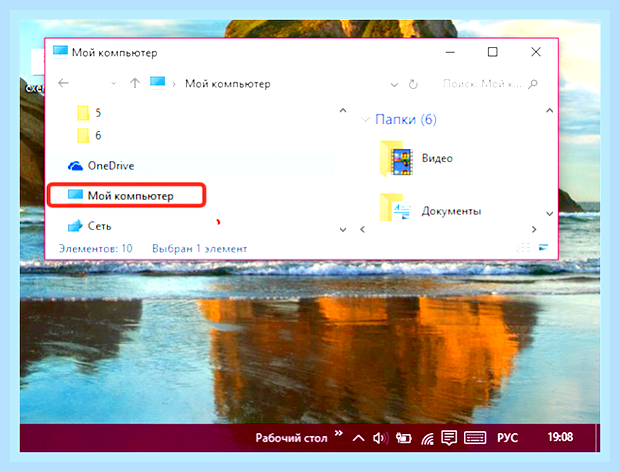Select 'Сеть' network item in sidebar
Image resolution: width=620 pixels, height=472 pixels.
click(90, 226)
